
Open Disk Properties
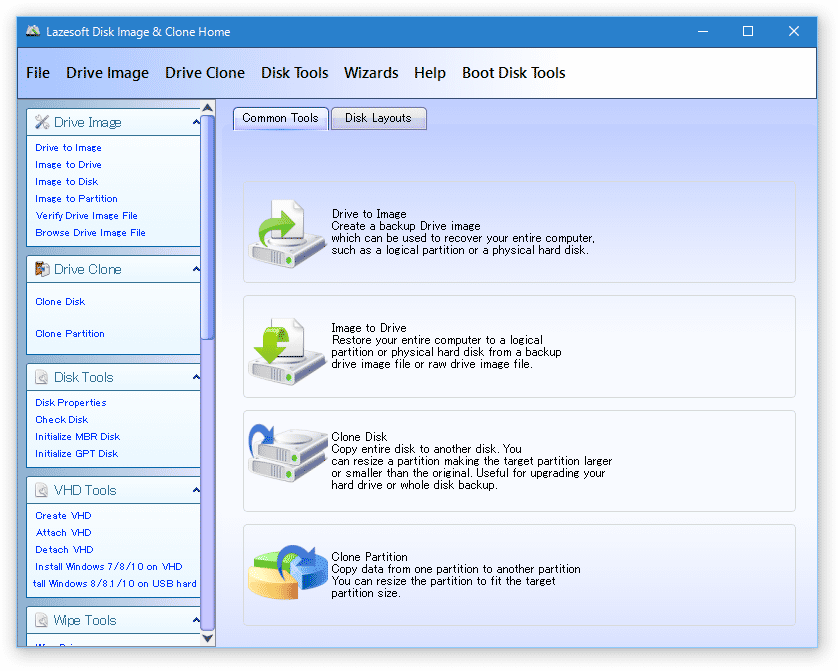click(x=71, y=403)
